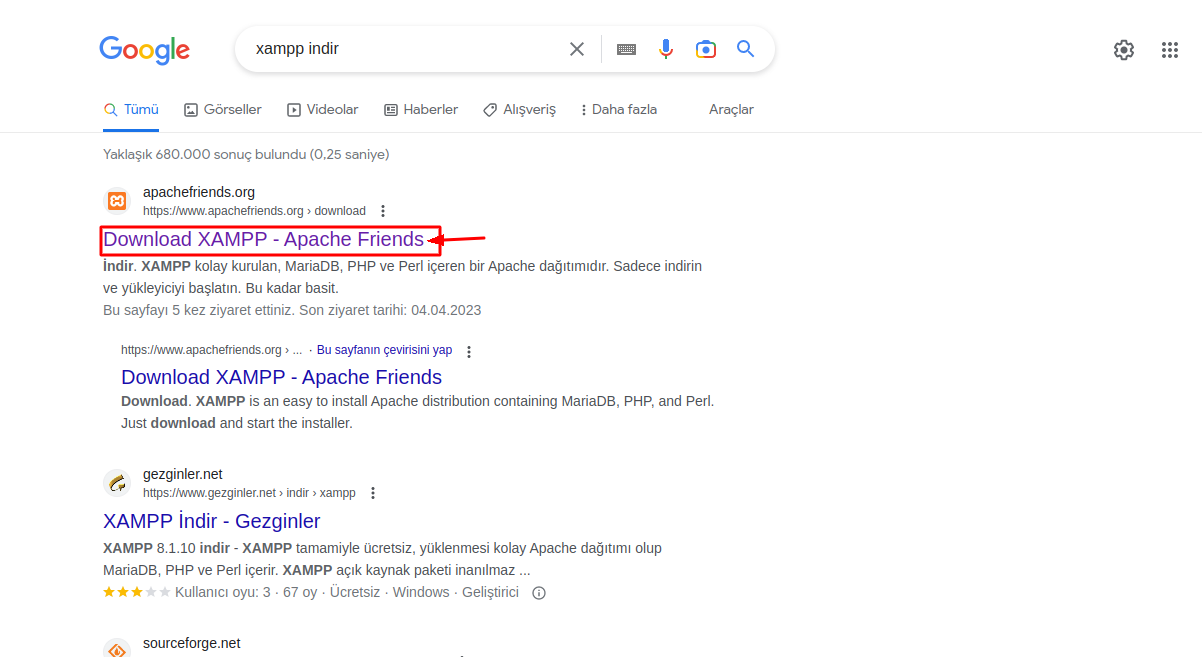Switch to Görseller tab
Viewport: 1202px width, 657px height.
tap(223, 110)
